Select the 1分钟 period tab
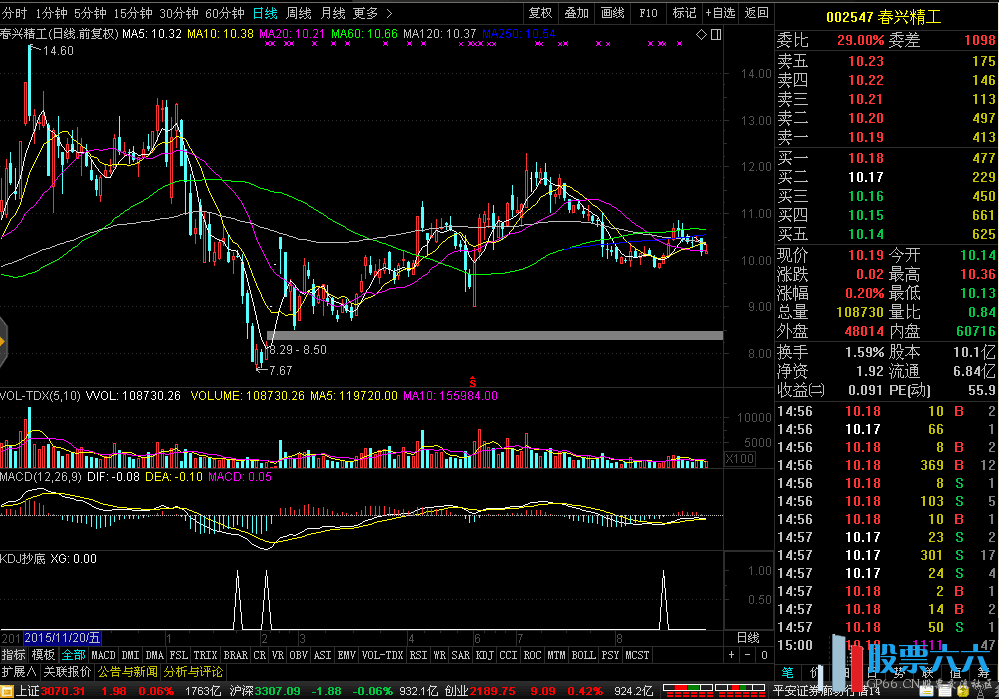 point(52,13)
